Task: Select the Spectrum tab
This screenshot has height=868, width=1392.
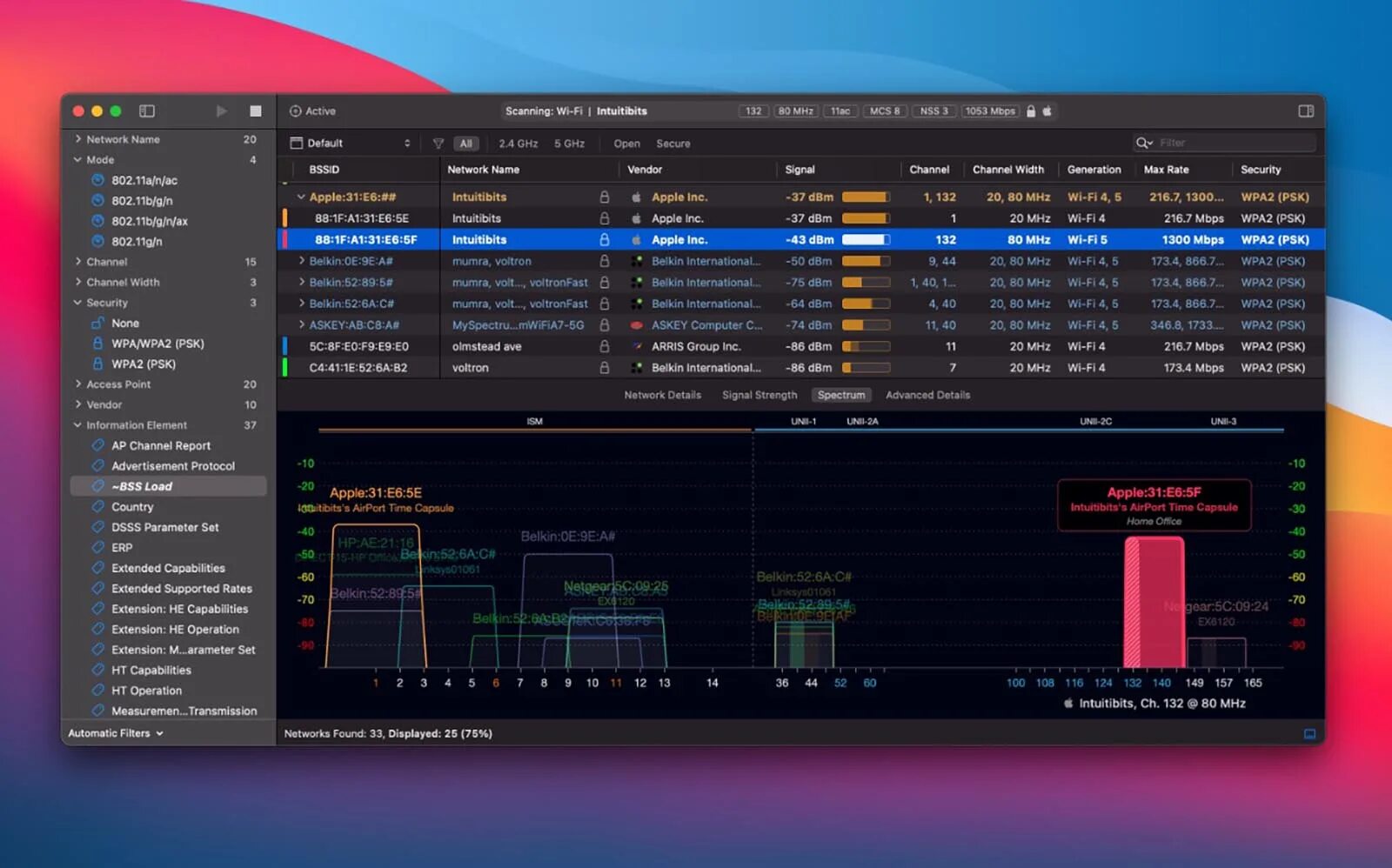Action: point(841,395)
